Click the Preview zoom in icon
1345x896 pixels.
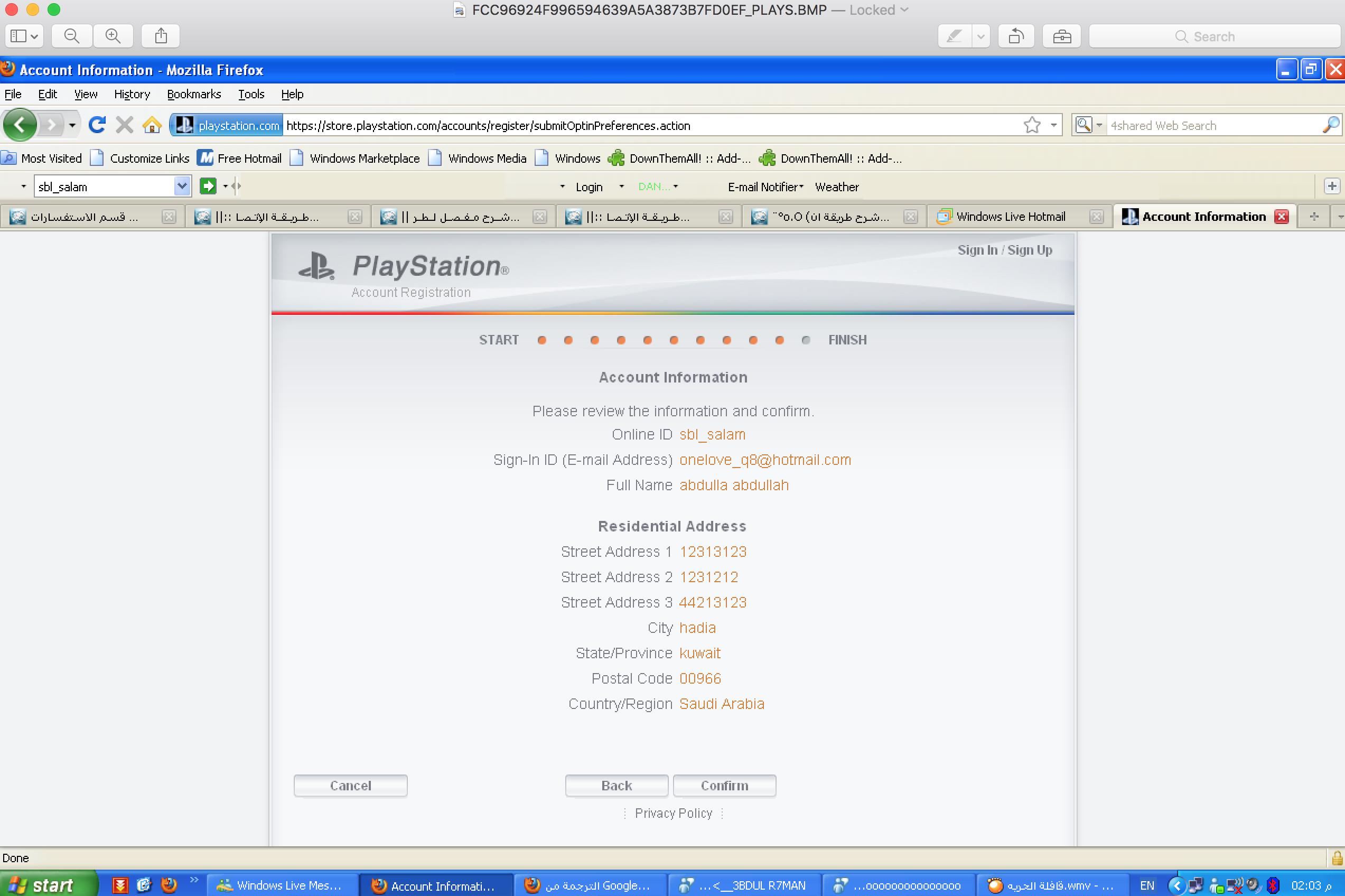[113, 36]
